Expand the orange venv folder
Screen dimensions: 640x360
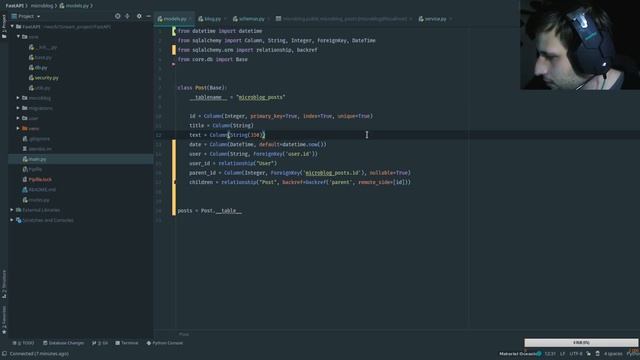(x=18, y=129)
